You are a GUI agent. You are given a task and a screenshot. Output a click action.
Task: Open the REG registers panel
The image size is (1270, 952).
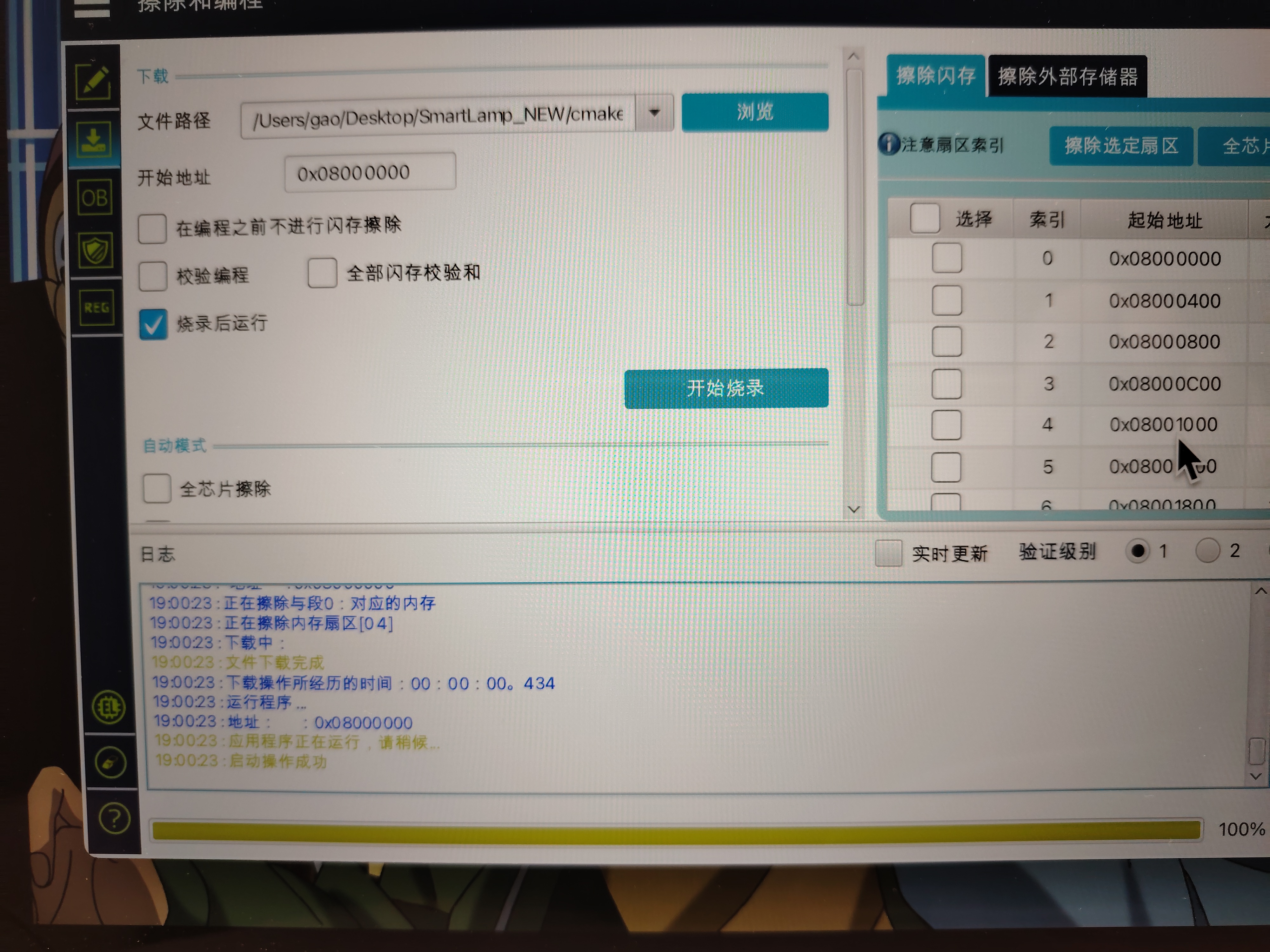(x=97, y=307)
